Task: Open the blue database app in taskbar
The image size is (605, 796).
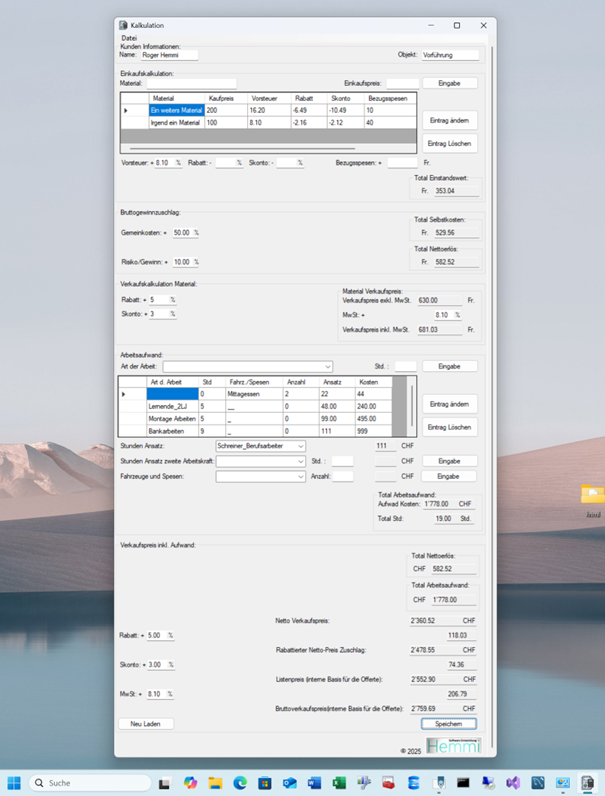Action: 414,783
